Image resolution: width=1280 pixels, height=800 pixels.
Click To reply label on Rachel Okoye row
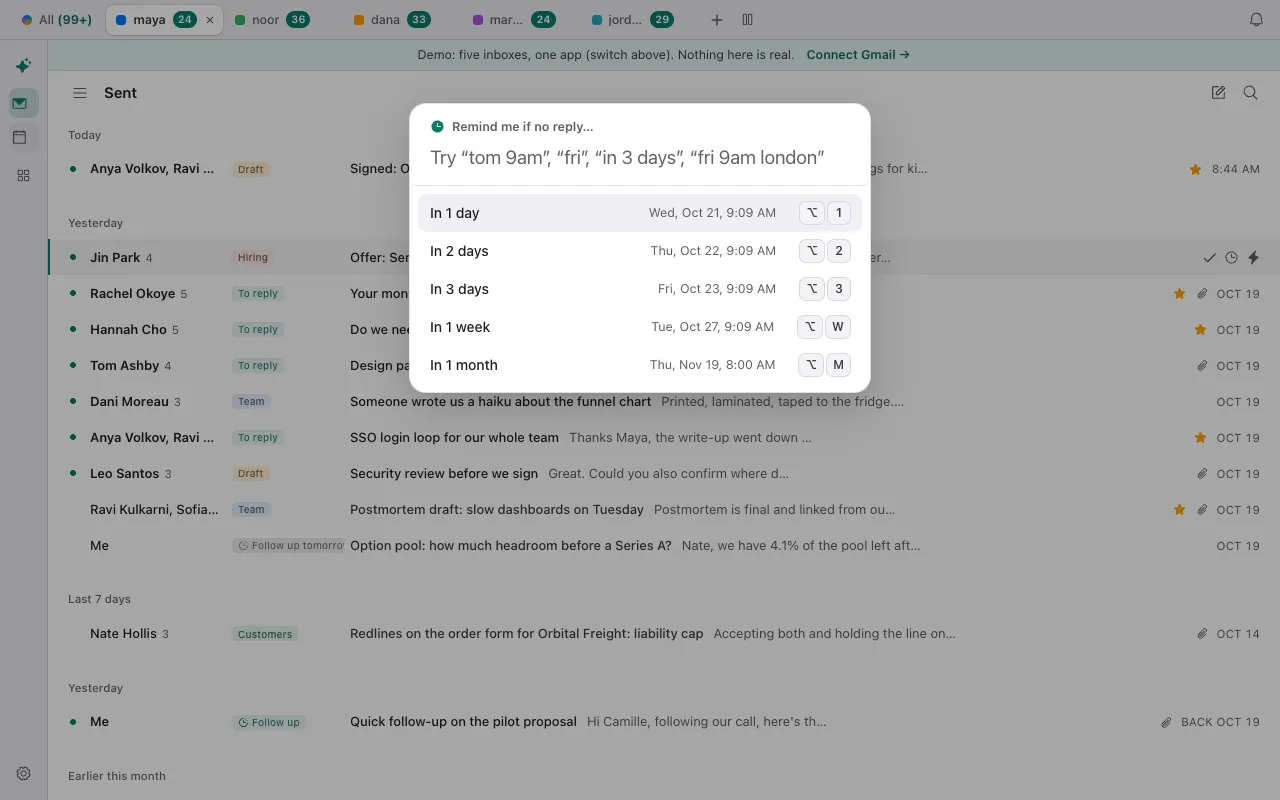(258, 294)
